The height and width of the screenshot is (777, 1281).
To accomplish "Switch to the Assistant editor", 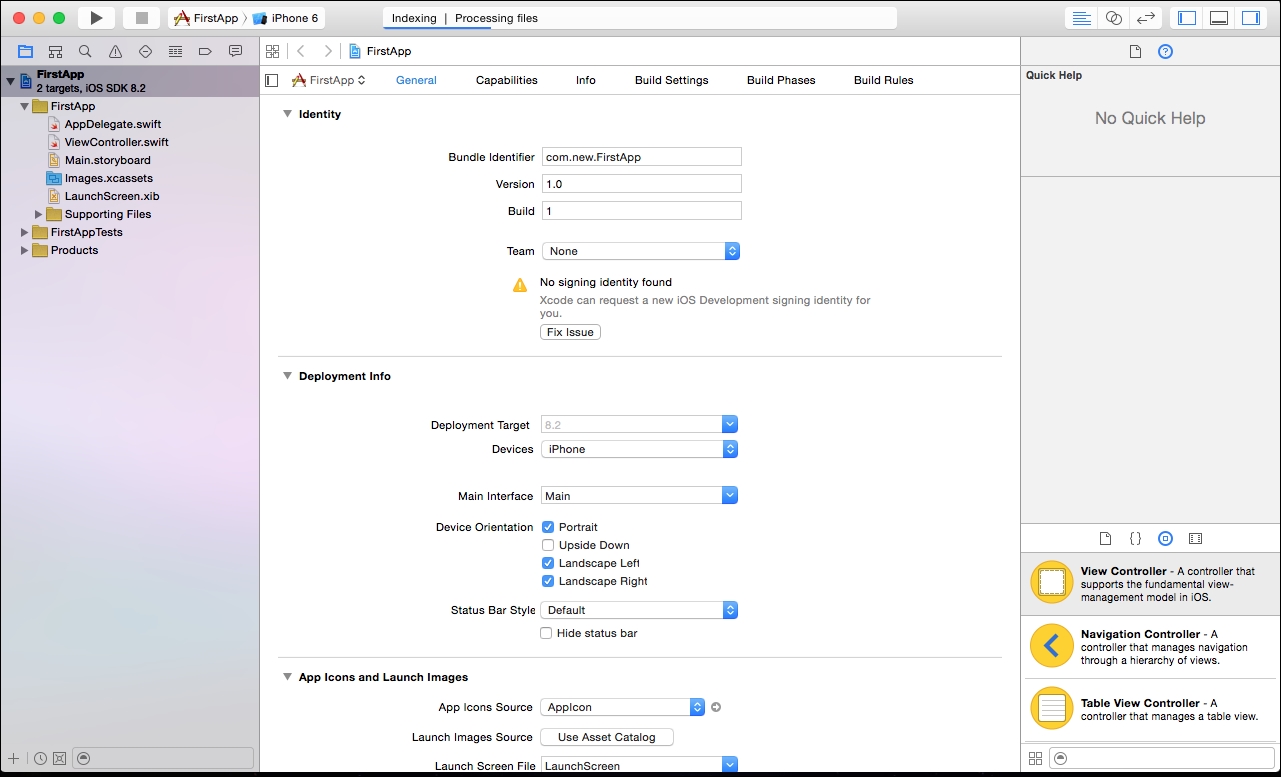I will tap(1113, 18).
